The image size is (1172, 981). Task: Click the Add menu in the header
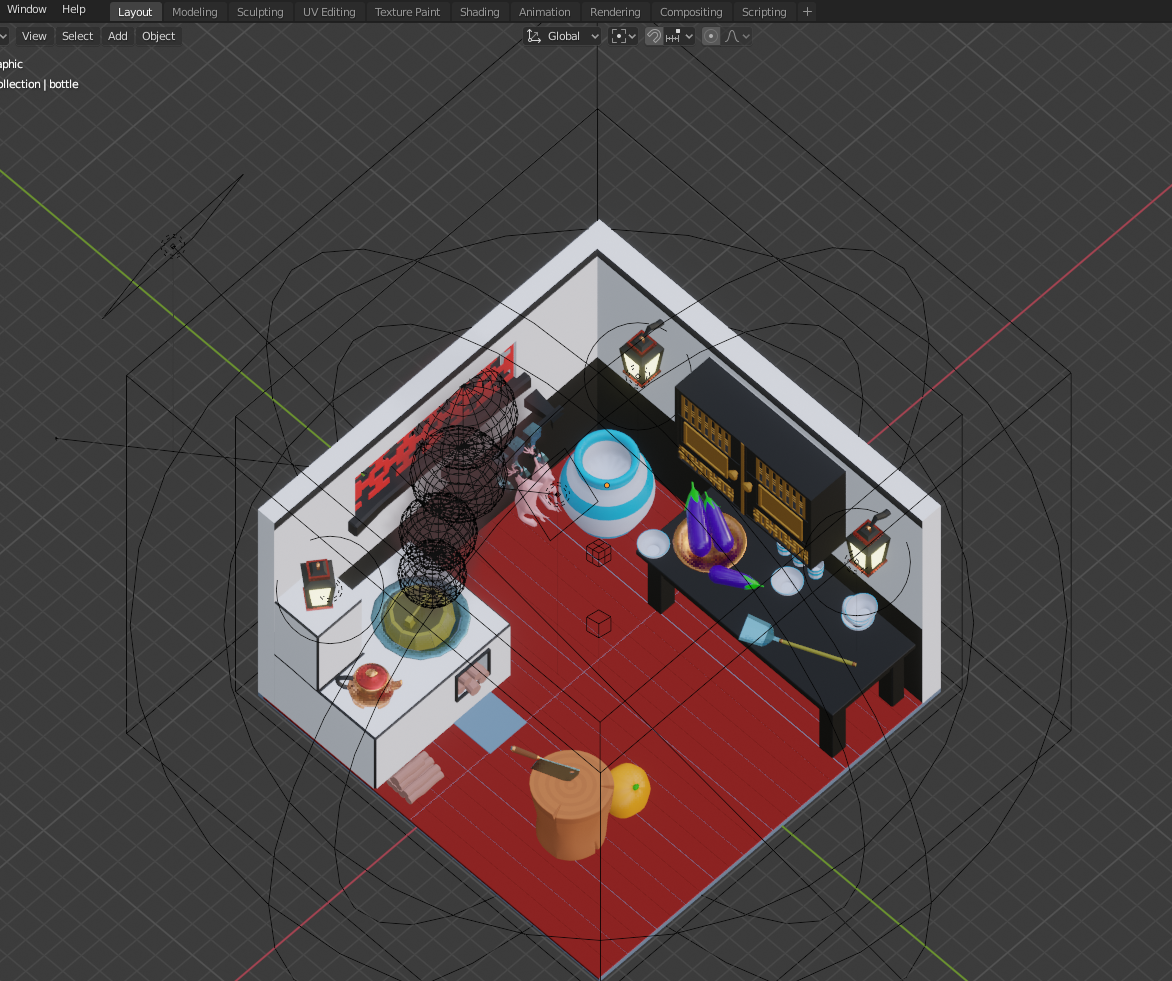pyautogui.click(x=118, y=36)
